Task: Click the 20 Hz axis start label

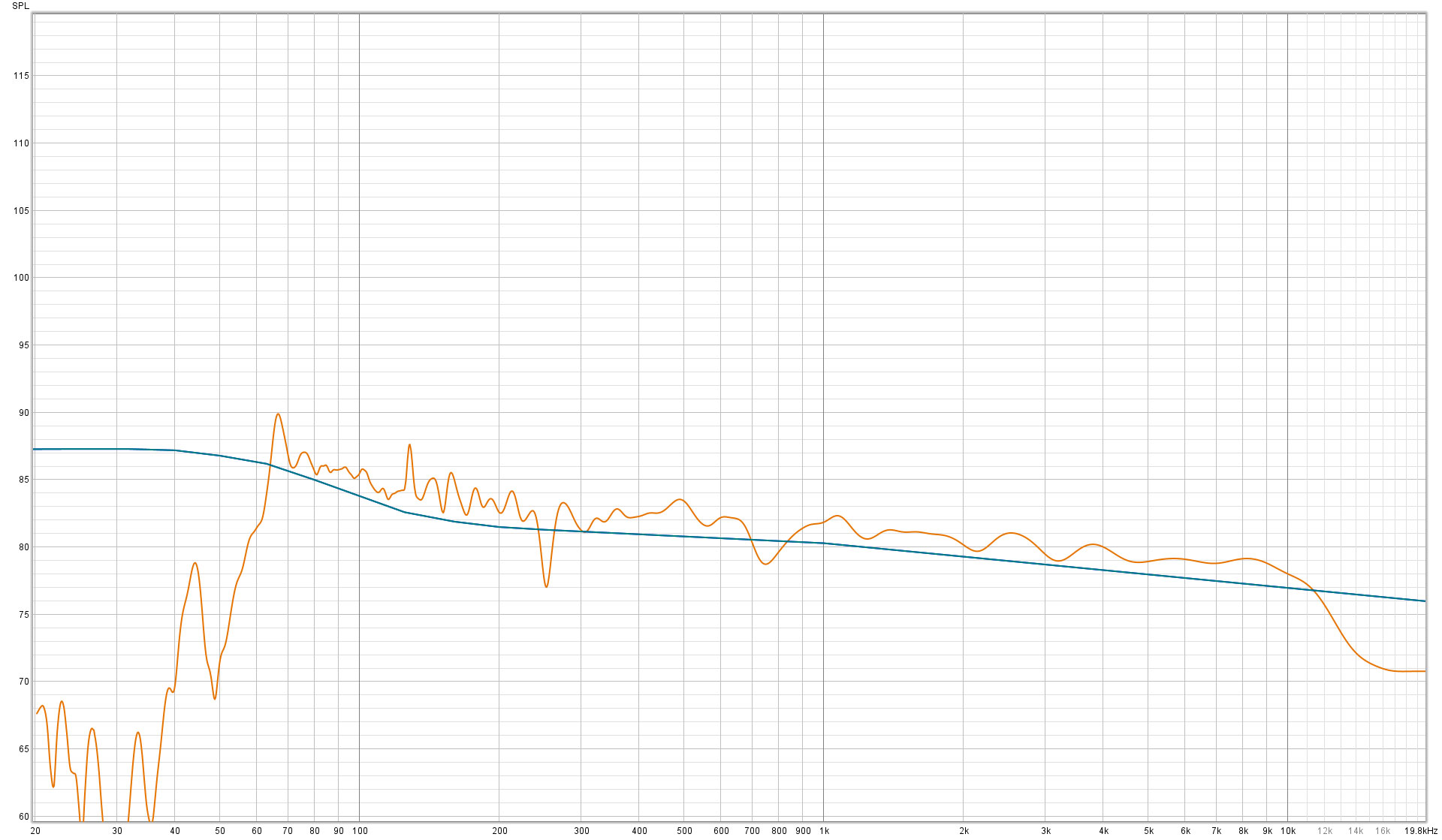Action: coord(35,831)
